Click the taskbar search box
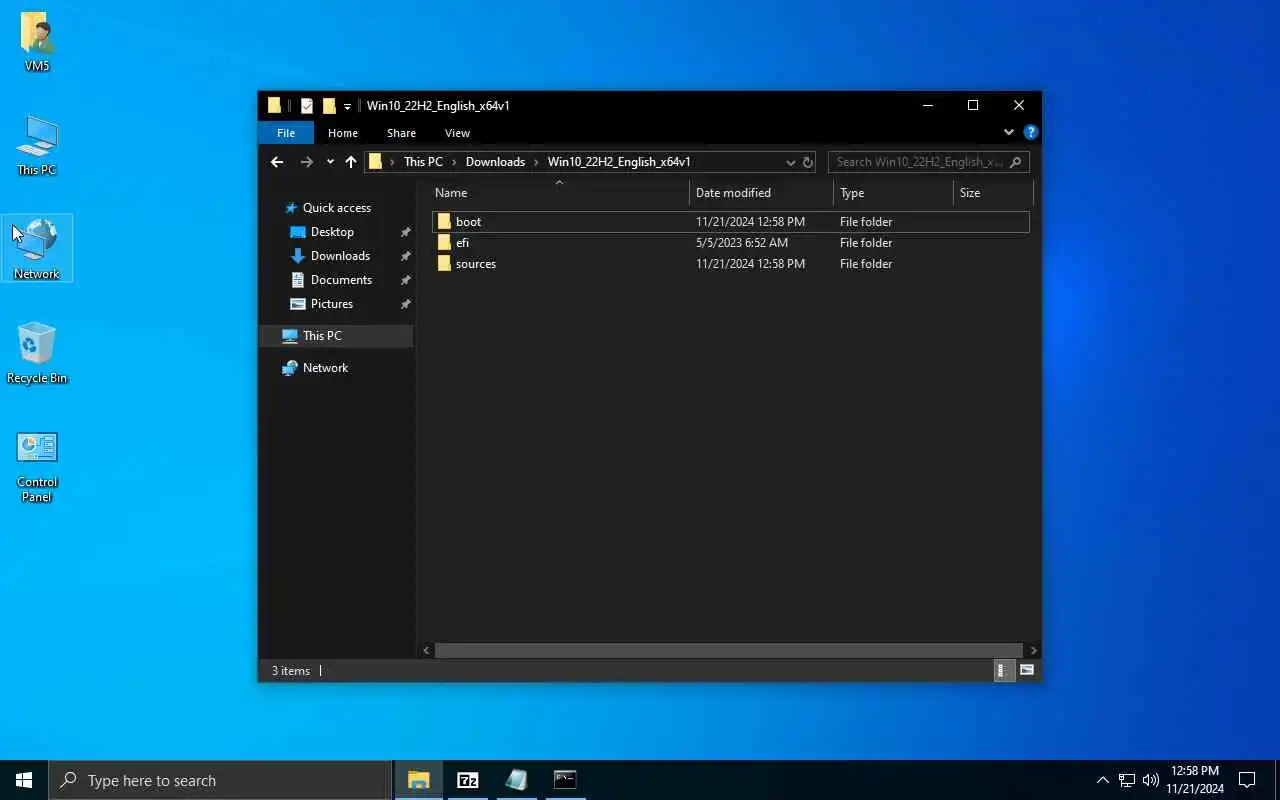This screenshot has width=1280, height=800. pyautogui.click(x=220, y=780)
